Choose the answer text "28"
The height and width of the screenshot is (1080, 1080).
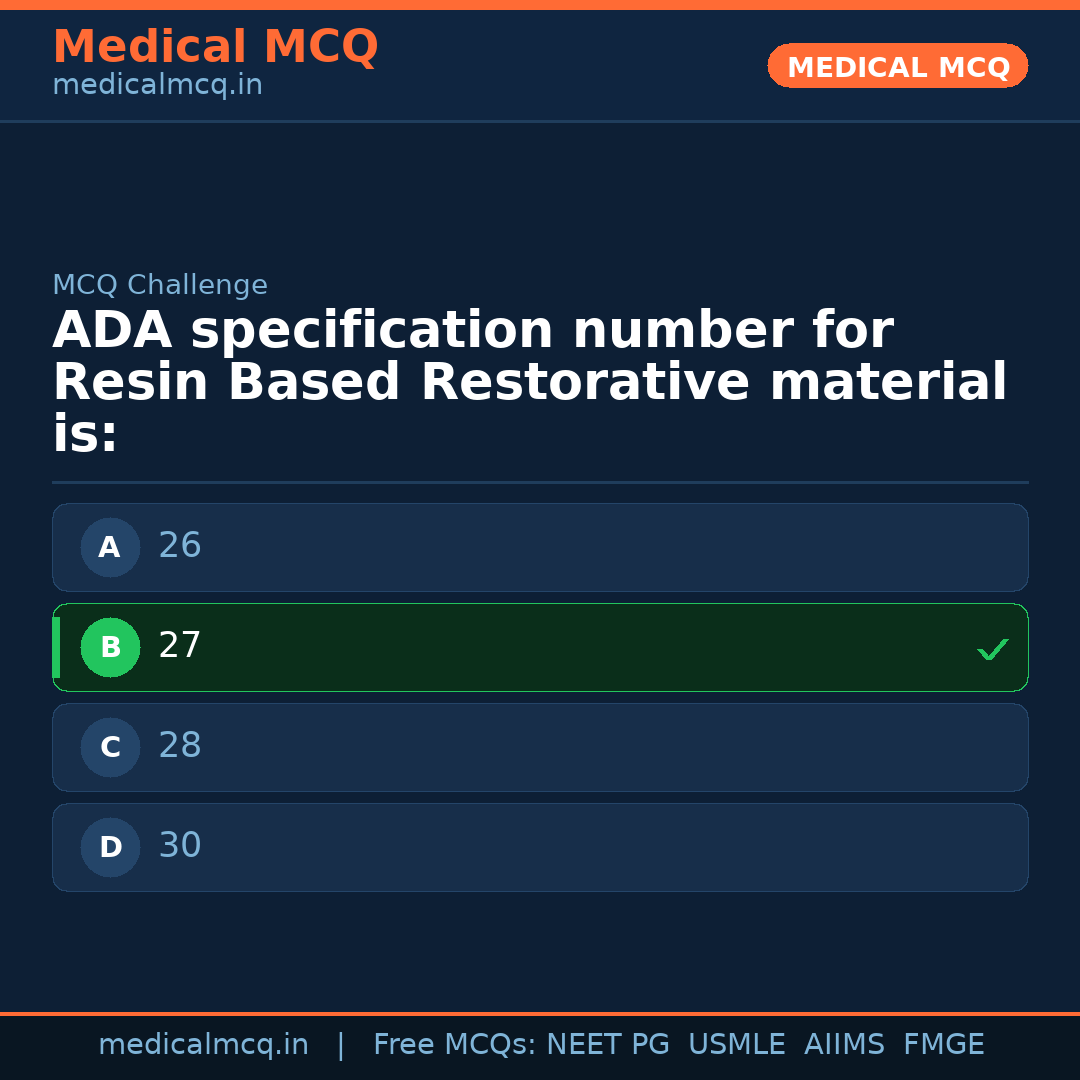tap(180, 746)
